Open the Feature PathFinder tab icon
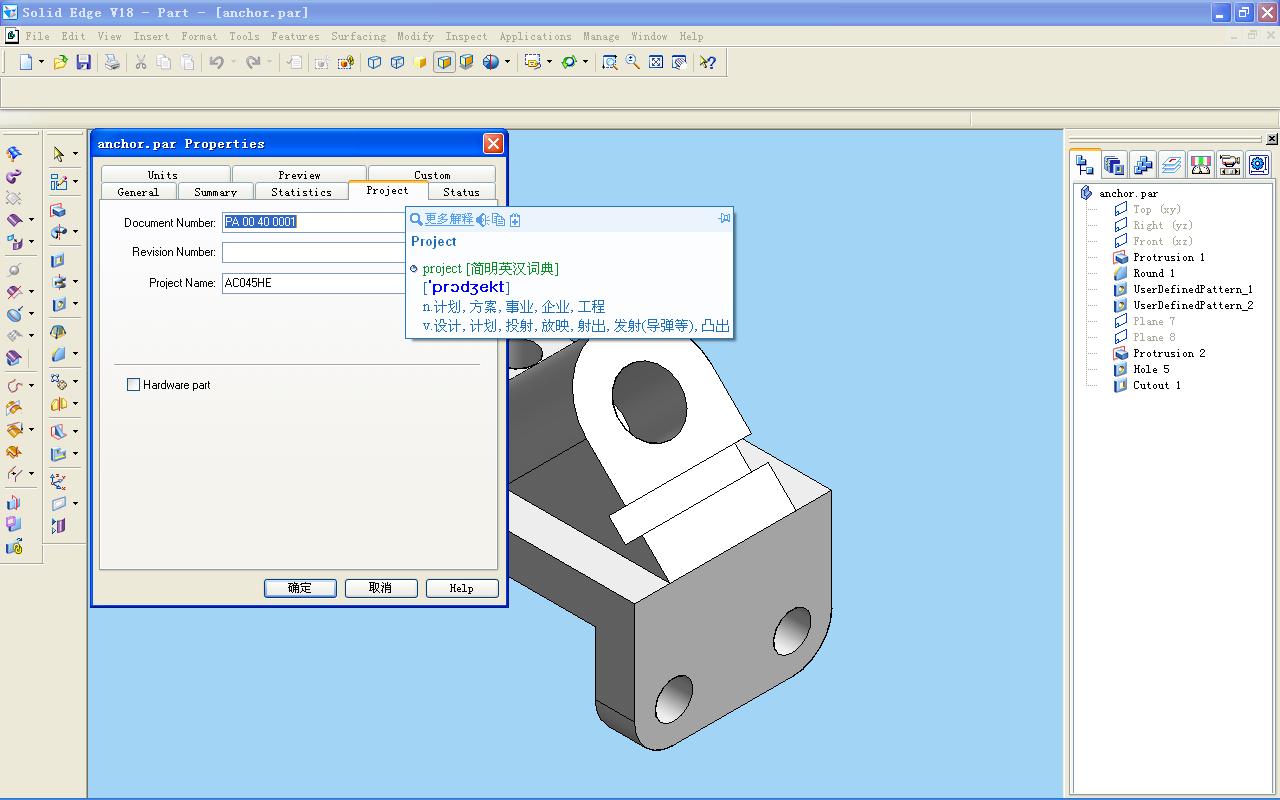The image size is (1280, 800). pos(1085,164)
